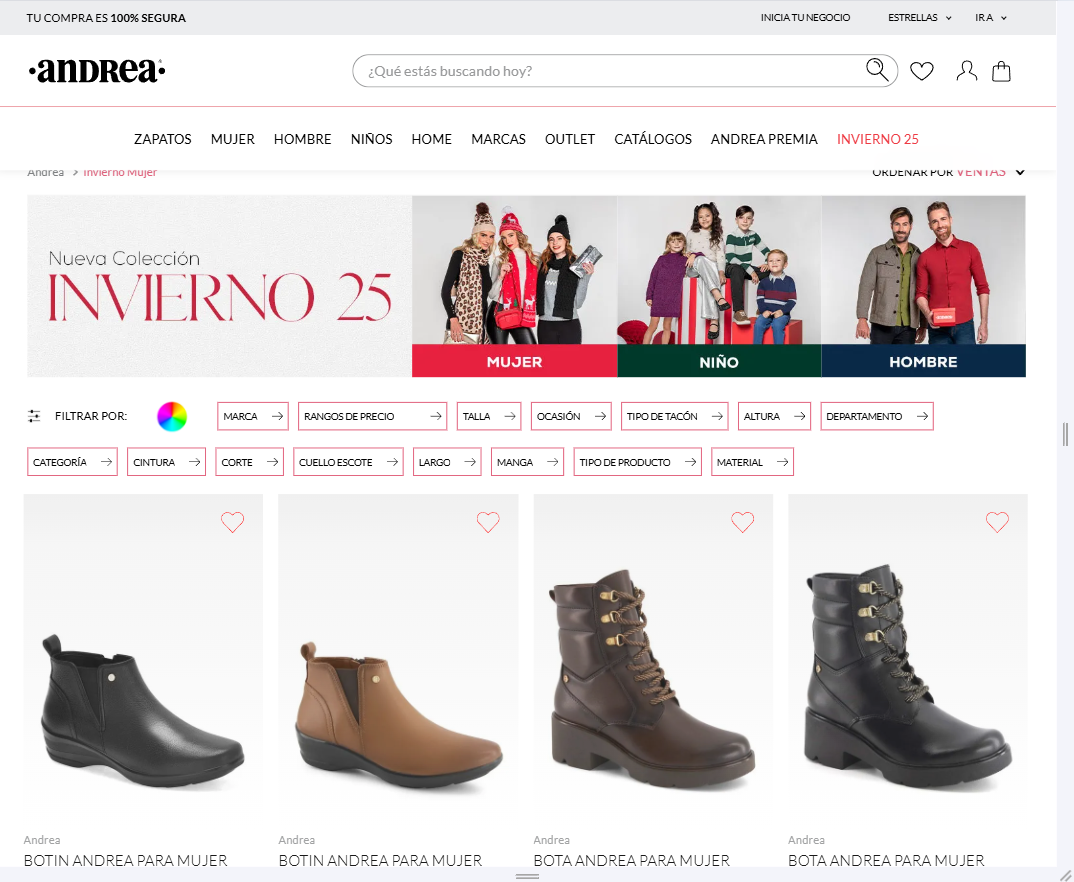View cart via the shopping bag icon
1074x882 pixels.
[1001, 70]
